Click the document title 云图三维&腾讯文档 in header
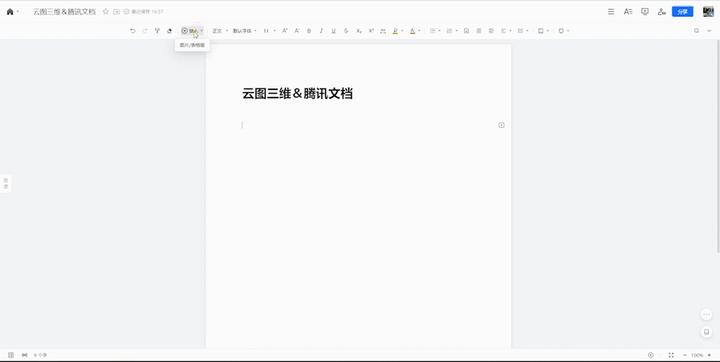The image size is (720, 362). point(64,12)
